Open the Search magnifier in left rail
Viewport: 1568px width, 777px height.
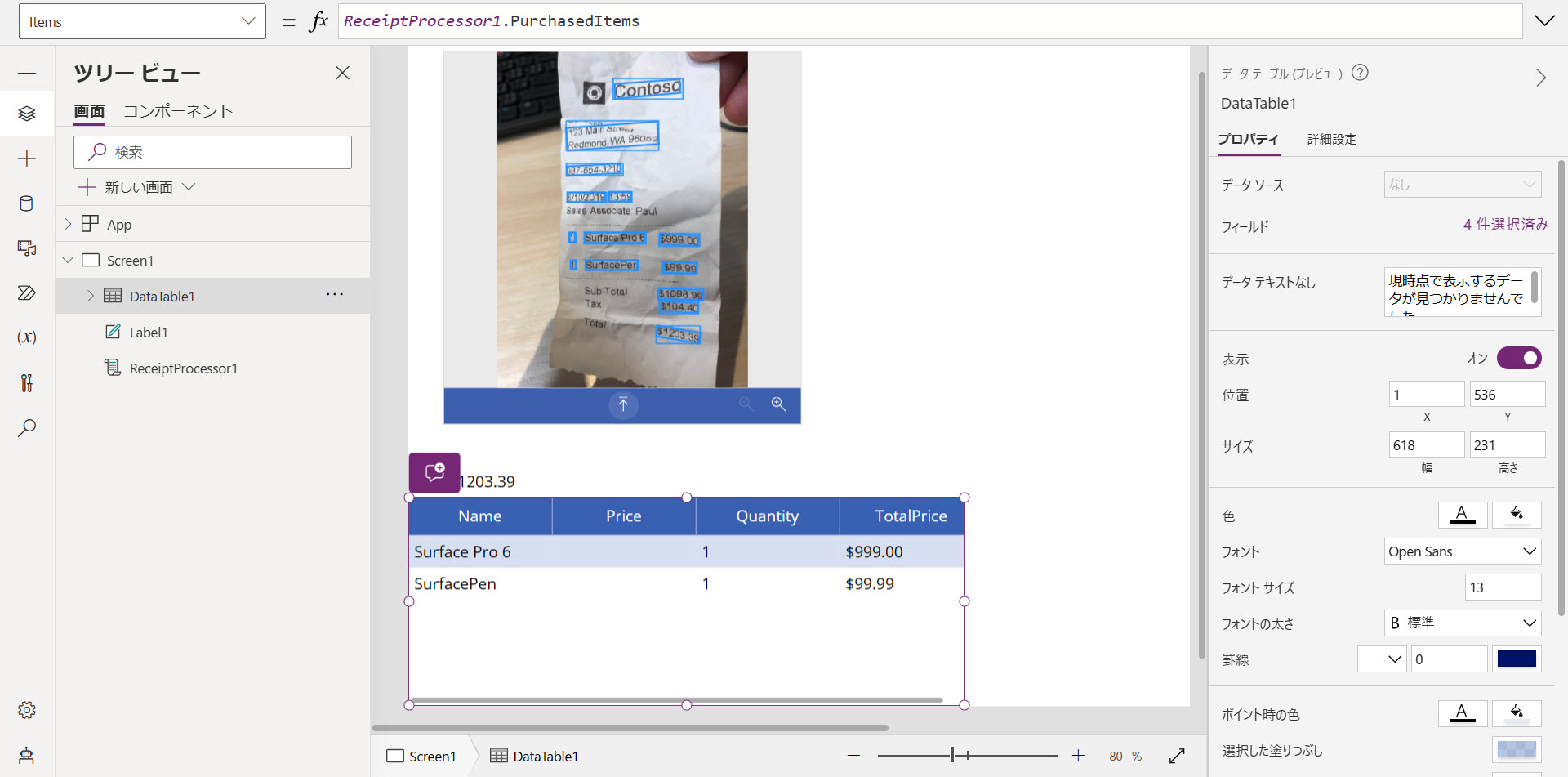point(27,427)
